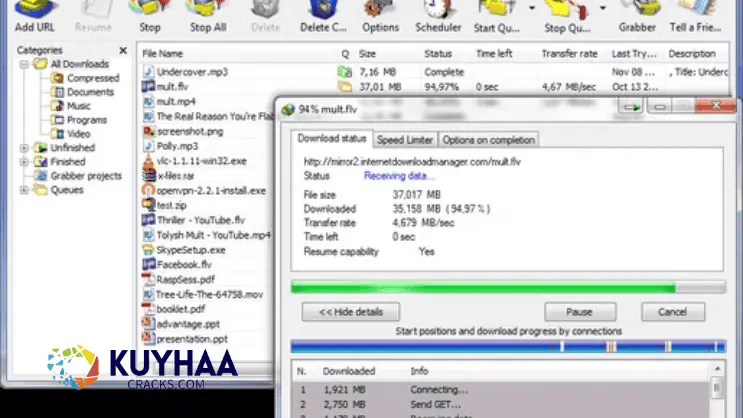Launch the Grabber tool
The image size is (743, 418).
pyautogui.click(x=636, y=12)
